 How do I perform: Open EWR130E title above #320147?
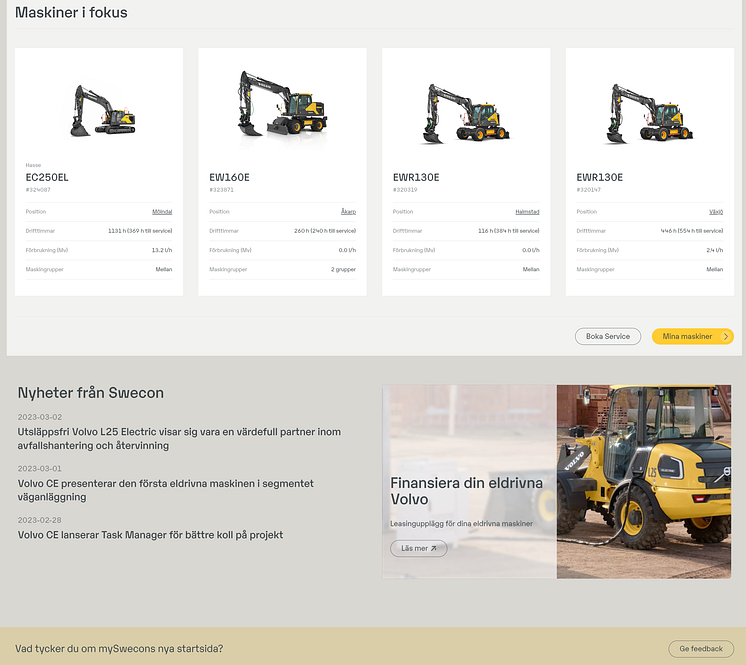click(x=599, y=177)
